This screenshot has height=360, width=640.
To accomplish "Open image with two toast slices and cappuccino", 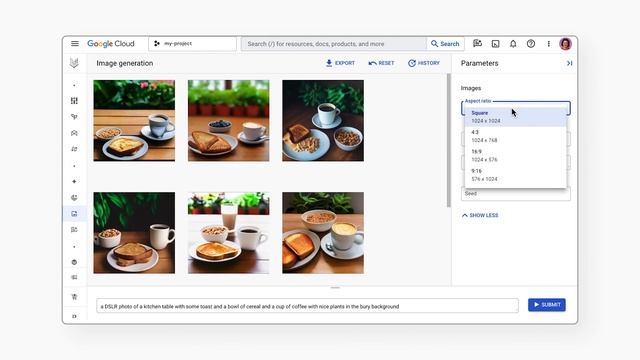I will (x=323, y=233).
